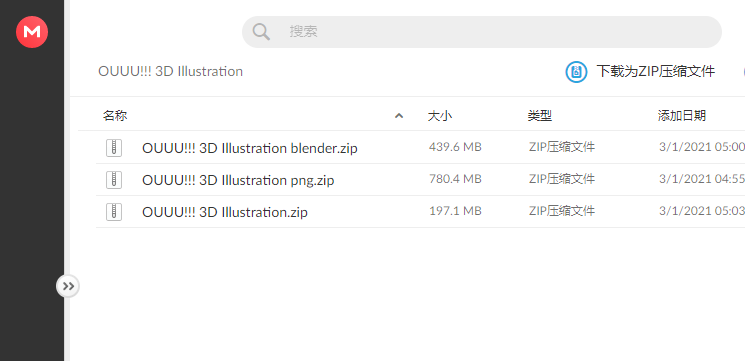Viewport: 745px width, 361px height.
Task: Click the red MEGA logo icon
Action: (x=32, y=32)
